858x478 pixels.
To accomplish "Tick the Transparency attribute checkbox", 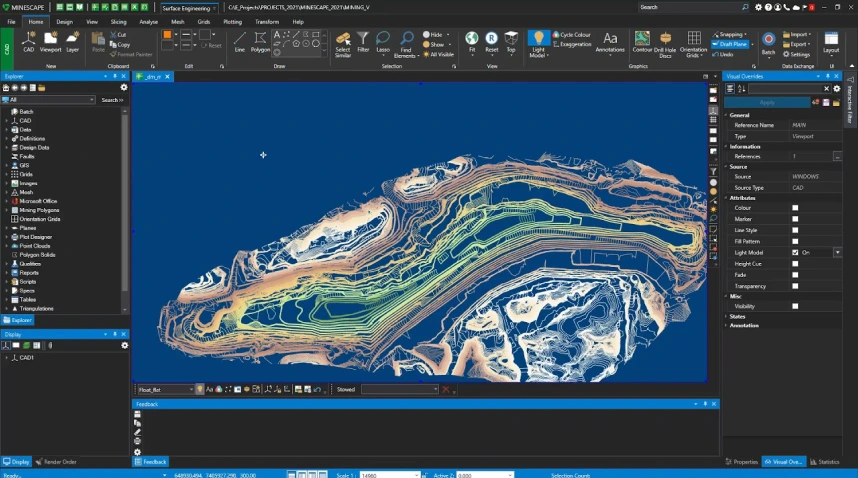I will click(795, 286).
